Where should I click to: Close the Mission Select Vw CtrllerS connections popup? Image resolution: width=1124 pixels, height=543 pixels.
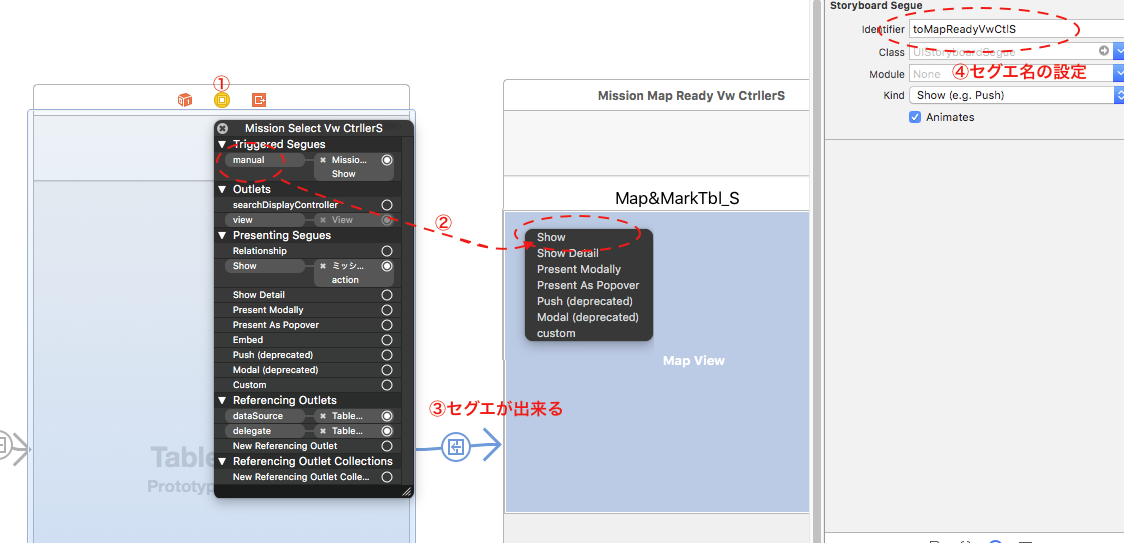pos(222,128)
